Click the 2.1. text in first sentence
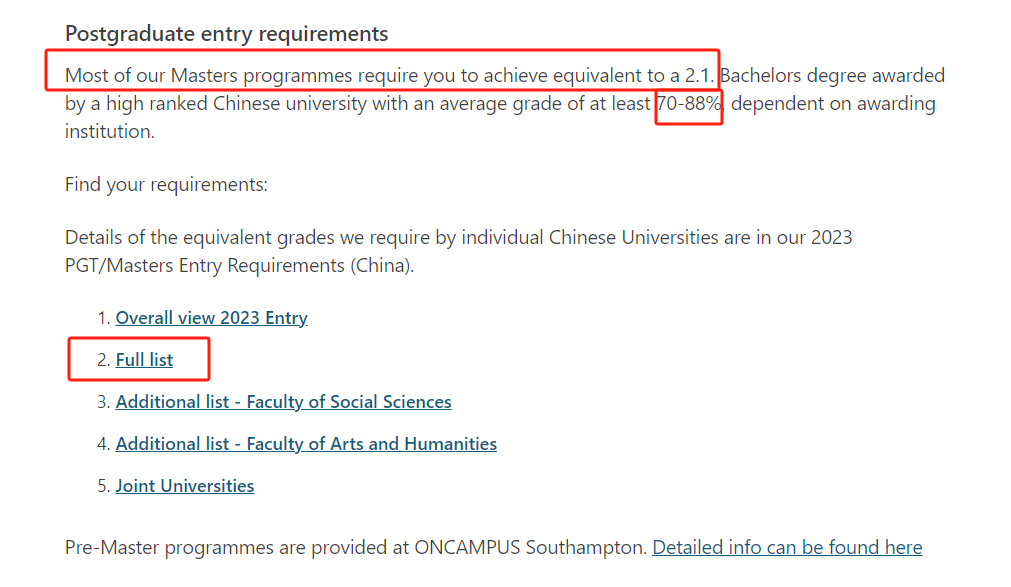The height and width of the screenshot is (587, 1011). (700, 75)
